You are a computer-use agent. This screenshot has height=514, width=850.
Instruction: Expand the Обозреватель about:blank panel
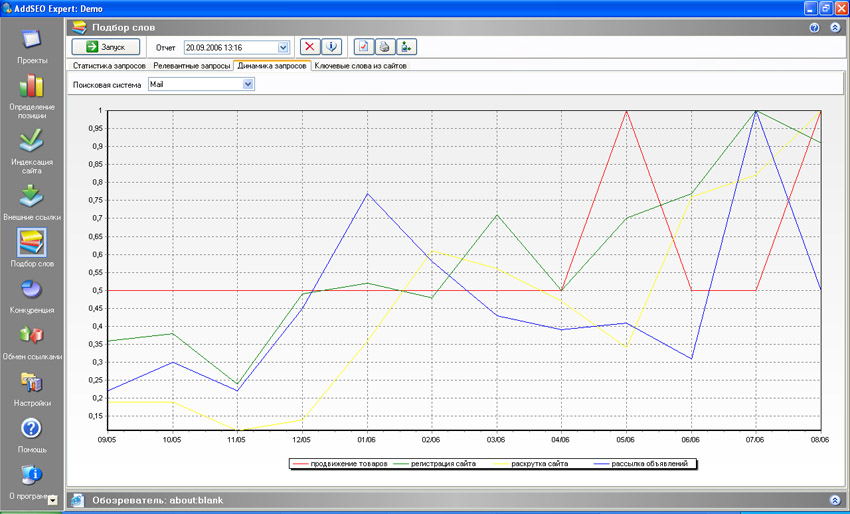(x=835, y=499)
